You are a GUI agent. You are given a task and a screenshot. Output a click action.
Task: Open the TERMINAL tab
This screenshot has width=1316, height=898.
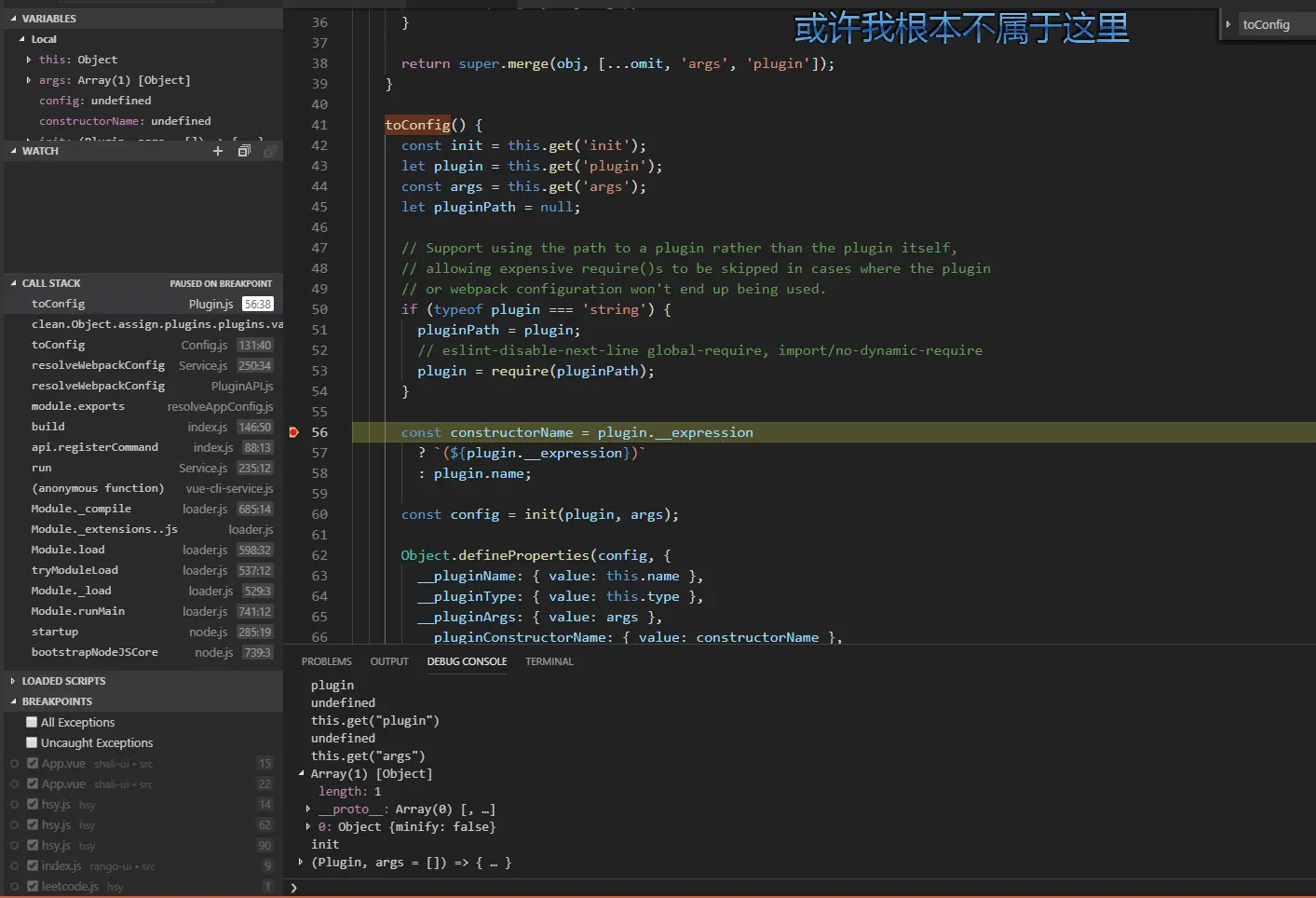pyautogui.click(x=549, y=661)
